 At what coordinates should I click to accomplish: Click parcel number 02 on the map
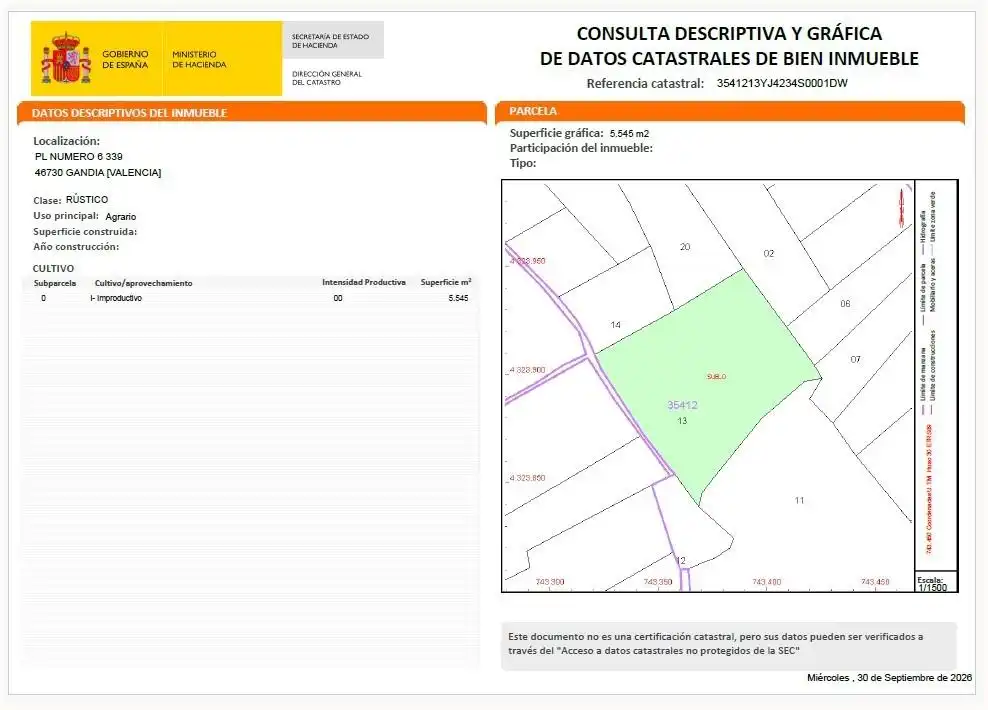pyautogui.click(x=769, y=253)
